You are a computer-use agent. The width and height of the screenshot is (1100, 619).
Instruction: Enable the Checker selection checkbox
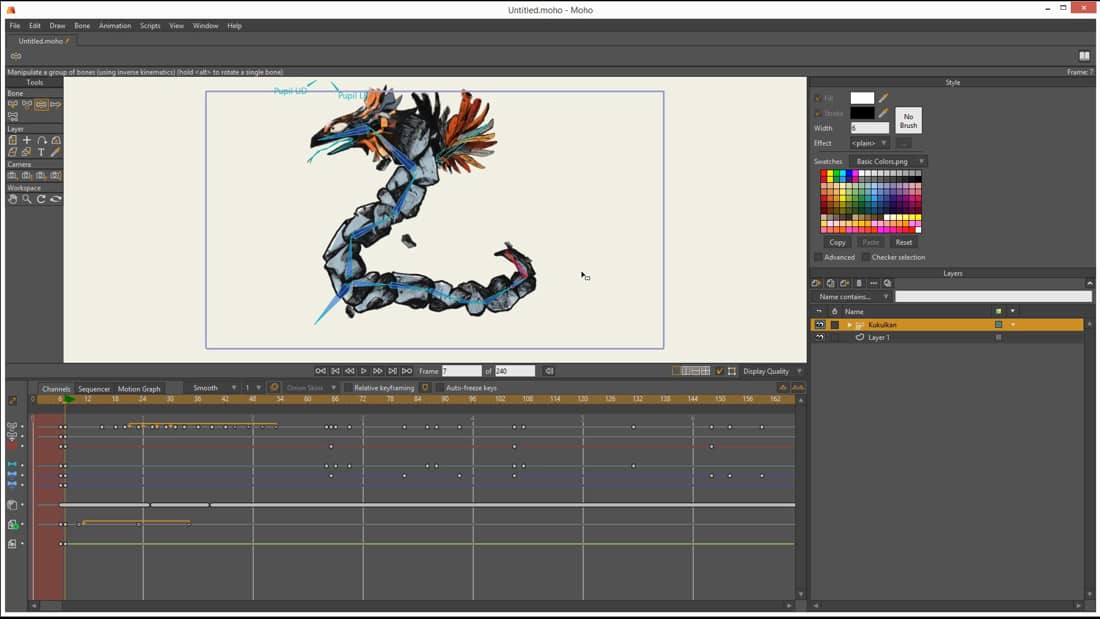coord(865,258)
